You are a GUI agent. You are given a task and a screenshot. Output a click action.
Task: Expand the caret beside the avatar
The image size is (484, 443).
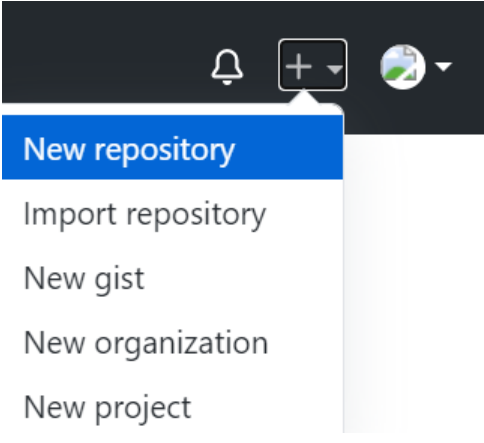pyautogui.click(x=444, y=67)
